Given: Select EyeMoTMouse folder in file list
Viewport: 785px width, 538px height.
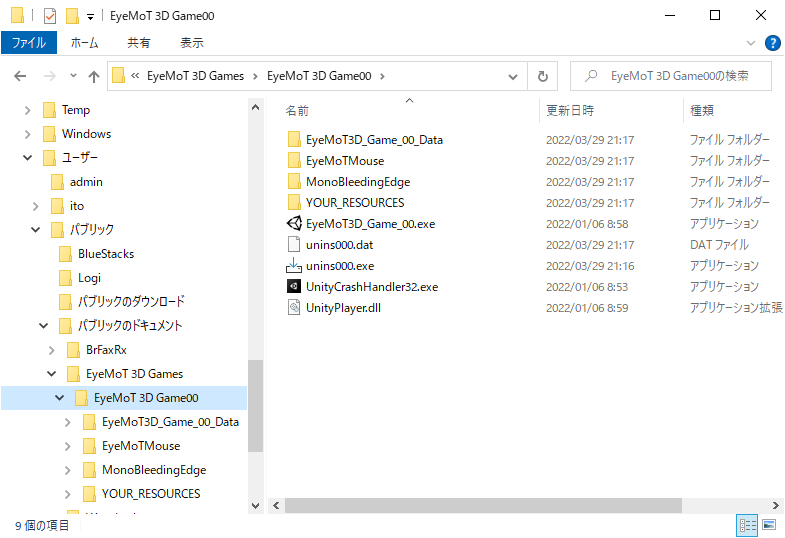Looking at the screenshot, I should 345,161.
